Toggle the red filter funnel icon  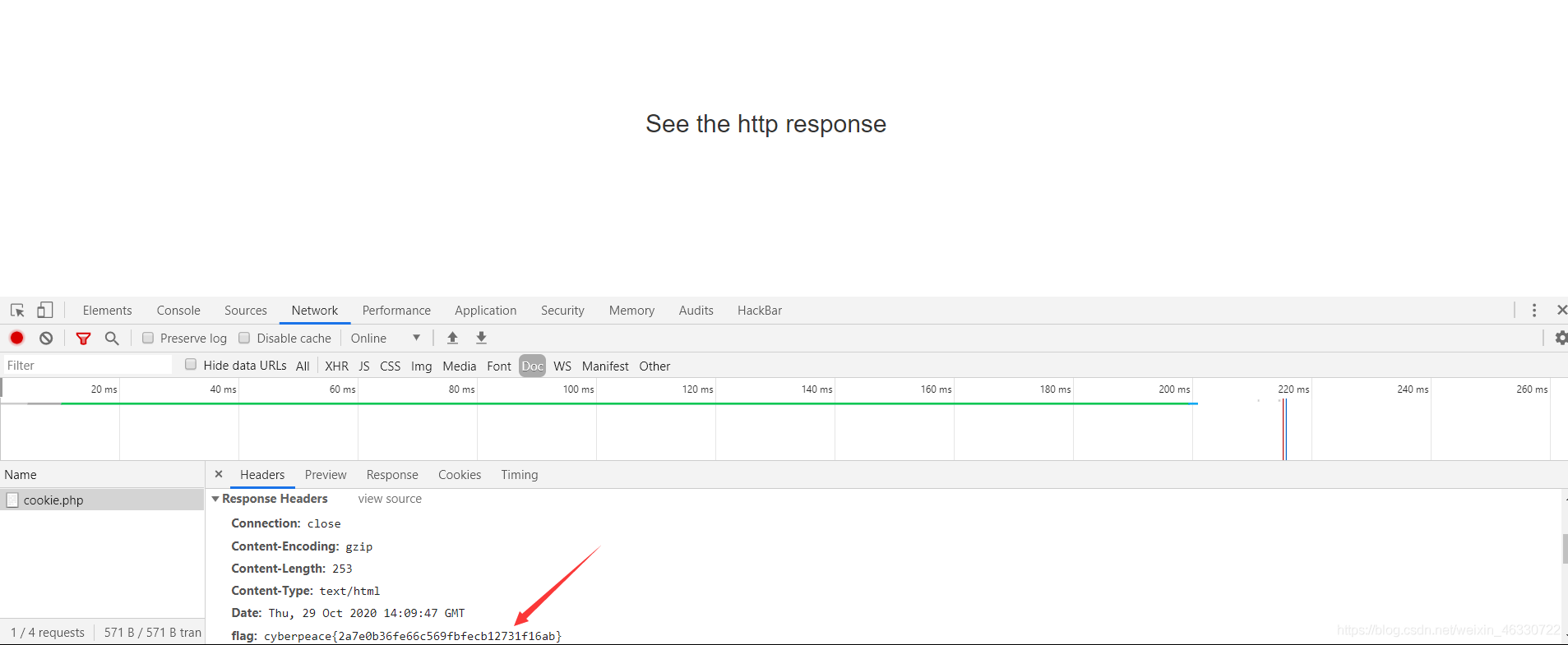tap(83, 338)
